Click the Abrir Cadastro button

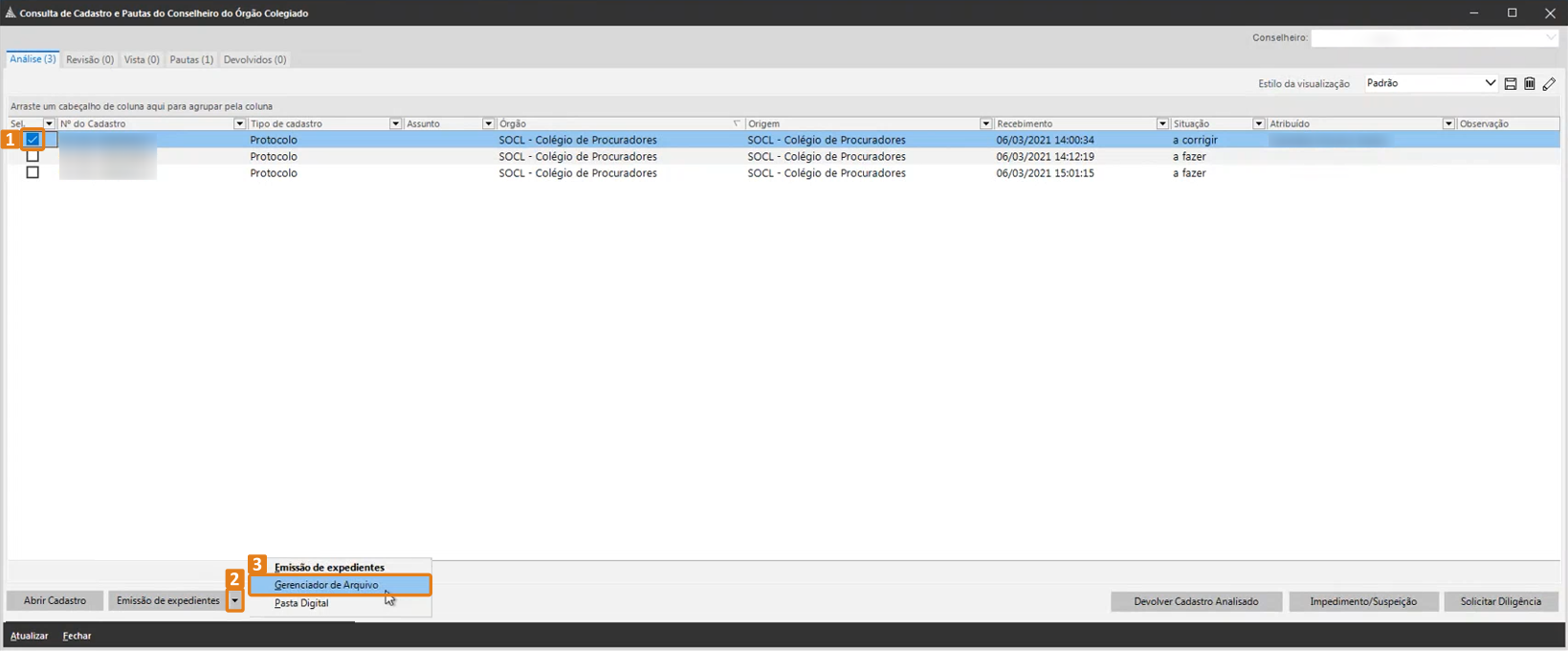tap(55, 601)
